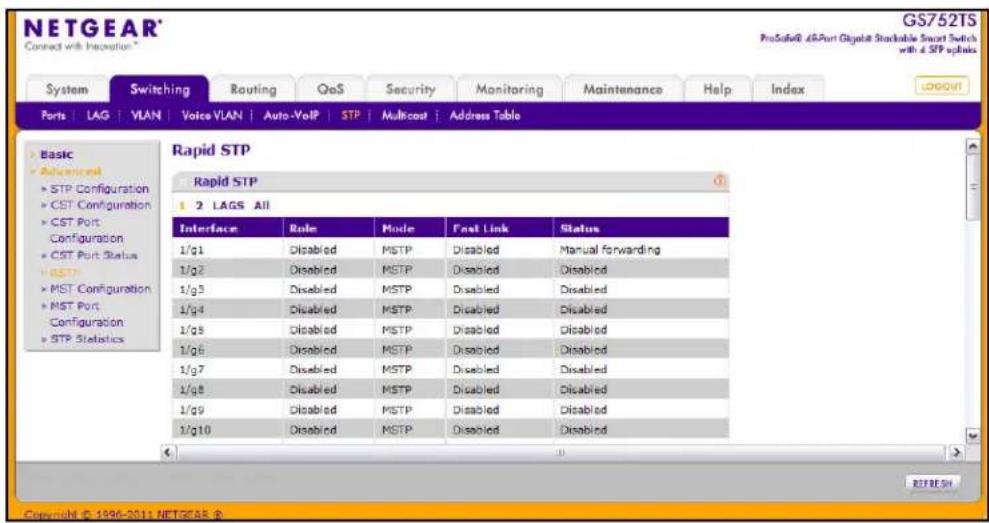Open the Security tab
Screen dimensions: 989x523
click(x=411, y=90)
